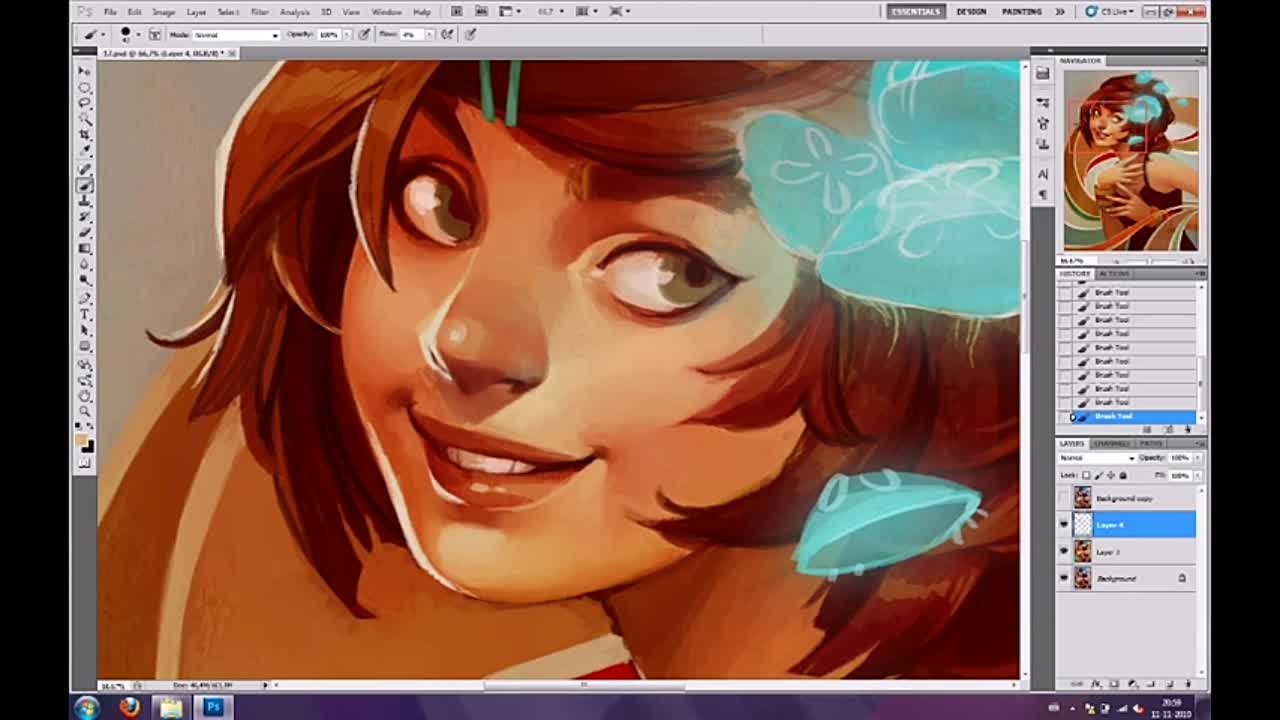Select the Move tool
The height and width of the screenshot is (720, 1280).
click(85, 71)
